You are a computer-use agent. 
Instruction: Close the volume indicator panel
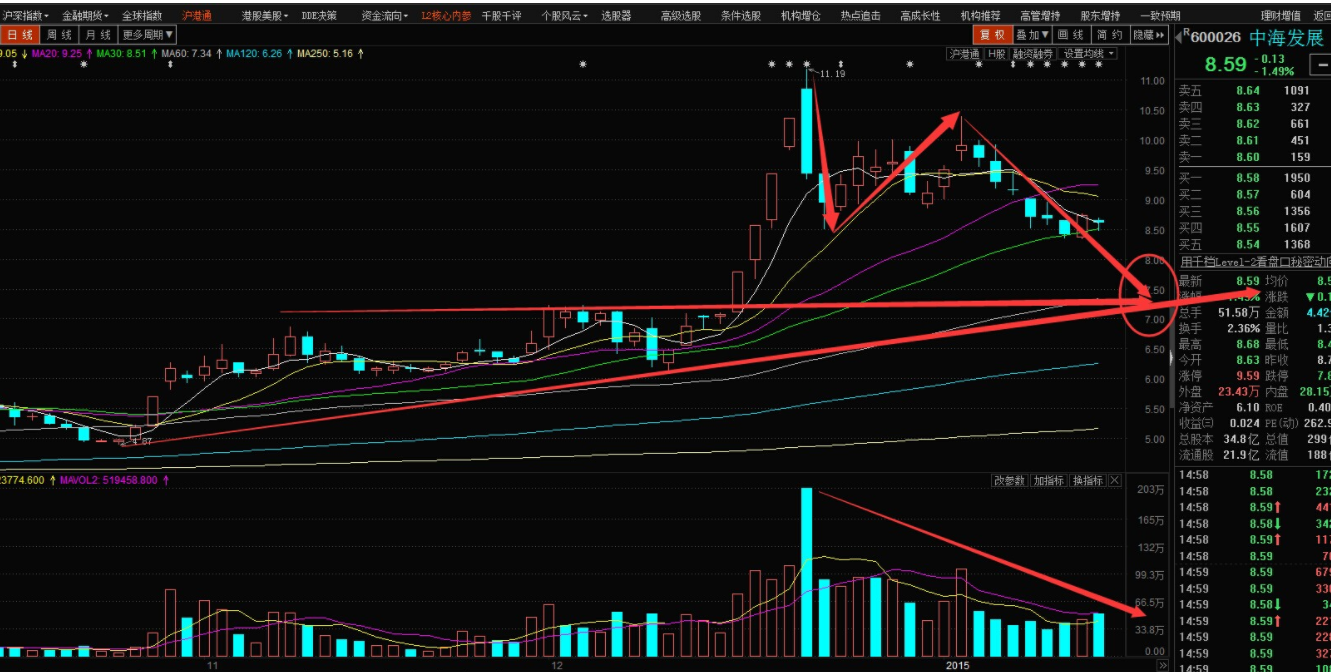[x=1115, y=481]
